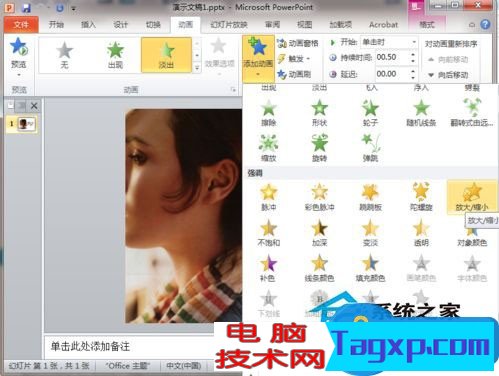The width and height of the screenshot is (499, 376).
Task: Select slide 1 thumbnail in panel
Action: 26,124
